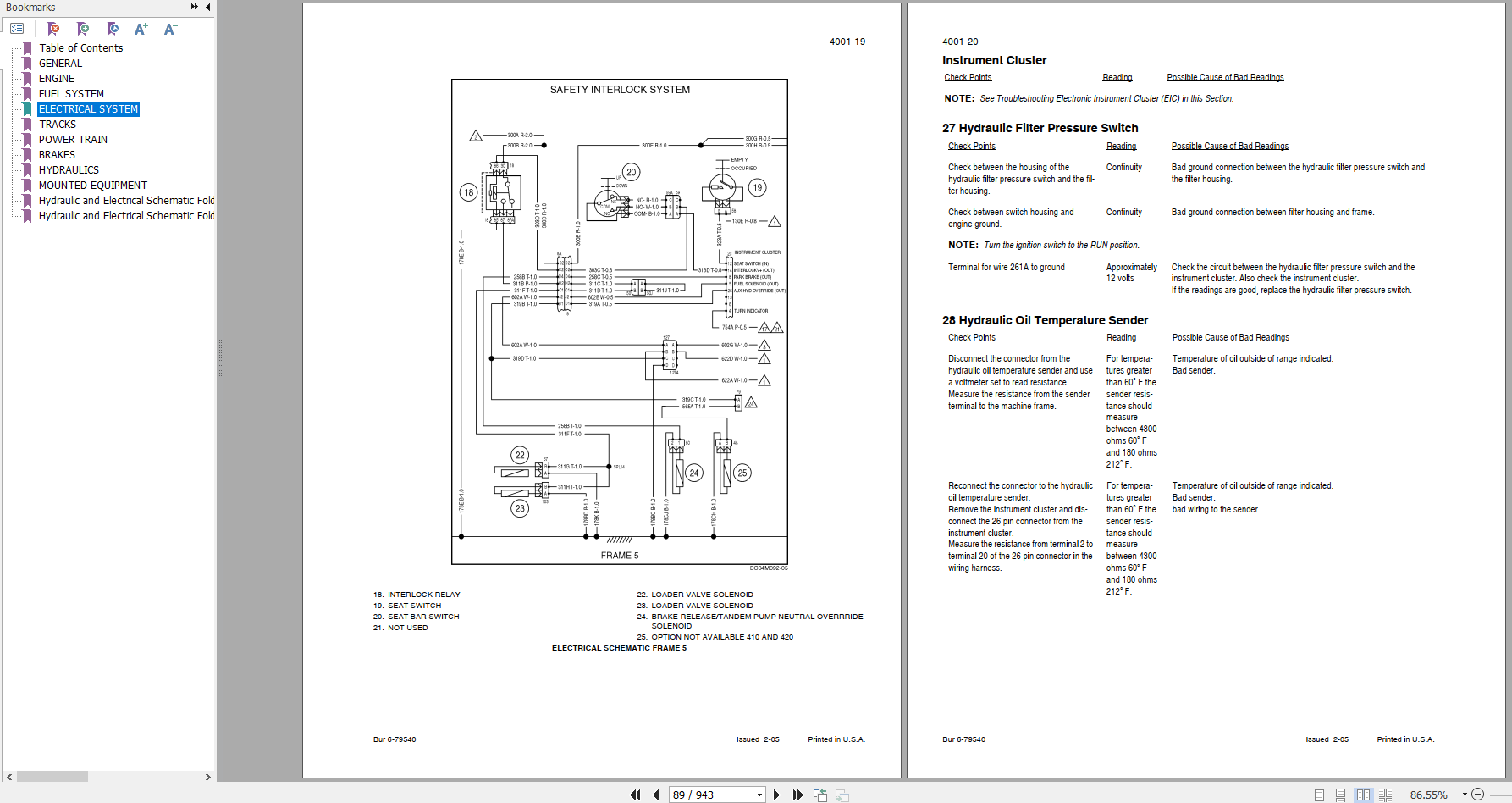The image size is (1512, 803).
Task: Go to the next page
Action: [776, 795]
